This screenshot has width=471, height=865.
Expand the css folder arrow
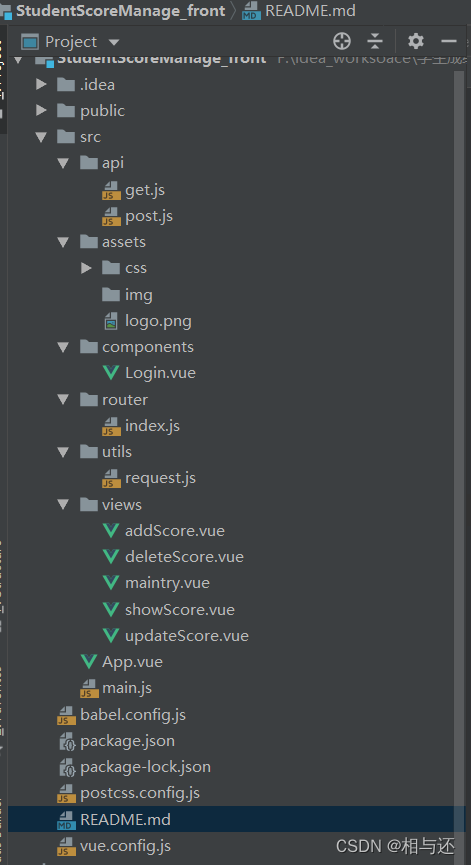(x=86, y=268)
